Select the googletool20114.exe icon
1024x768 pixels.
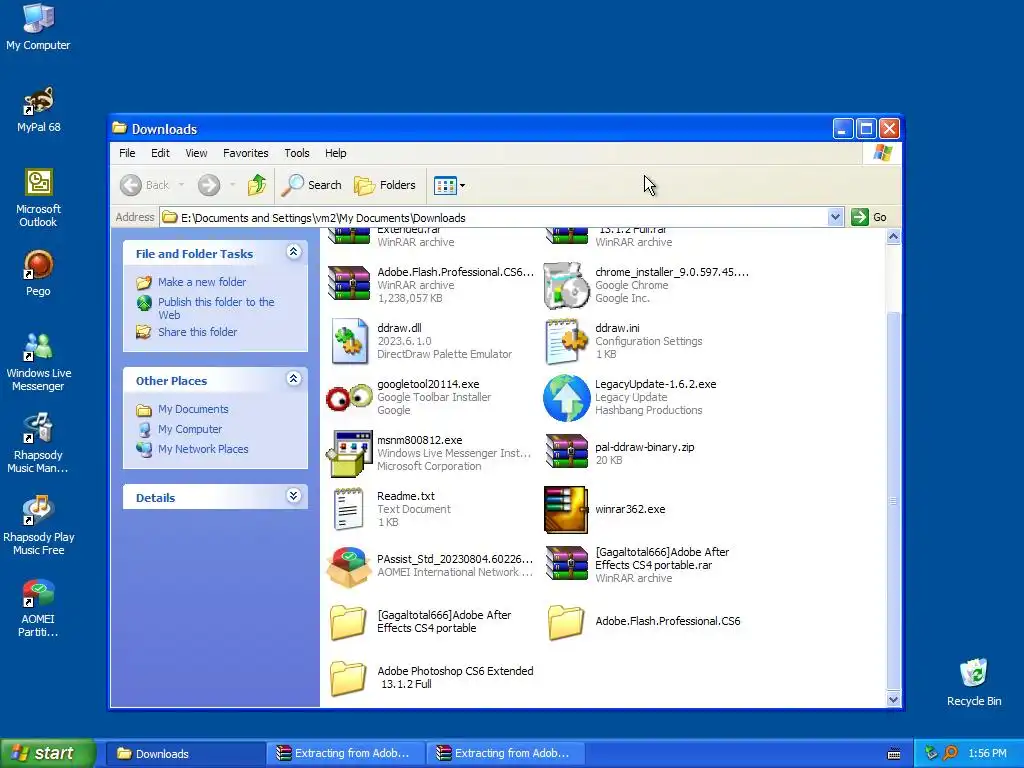click(x=349, y=396)
